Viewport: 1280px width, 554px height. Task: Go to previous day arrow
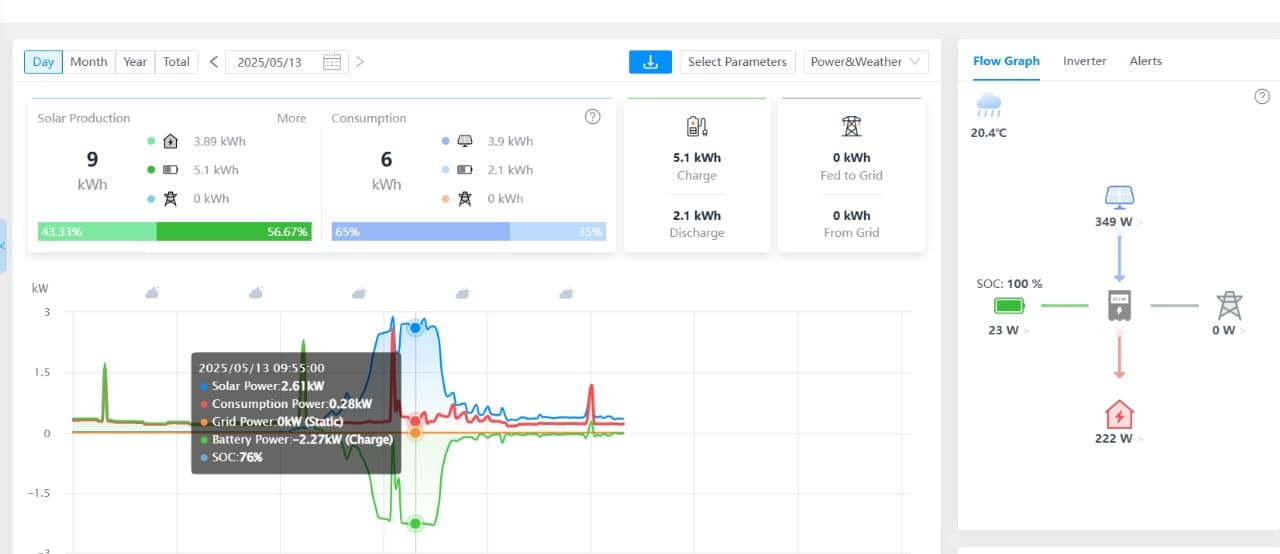[x=214, y=62]
